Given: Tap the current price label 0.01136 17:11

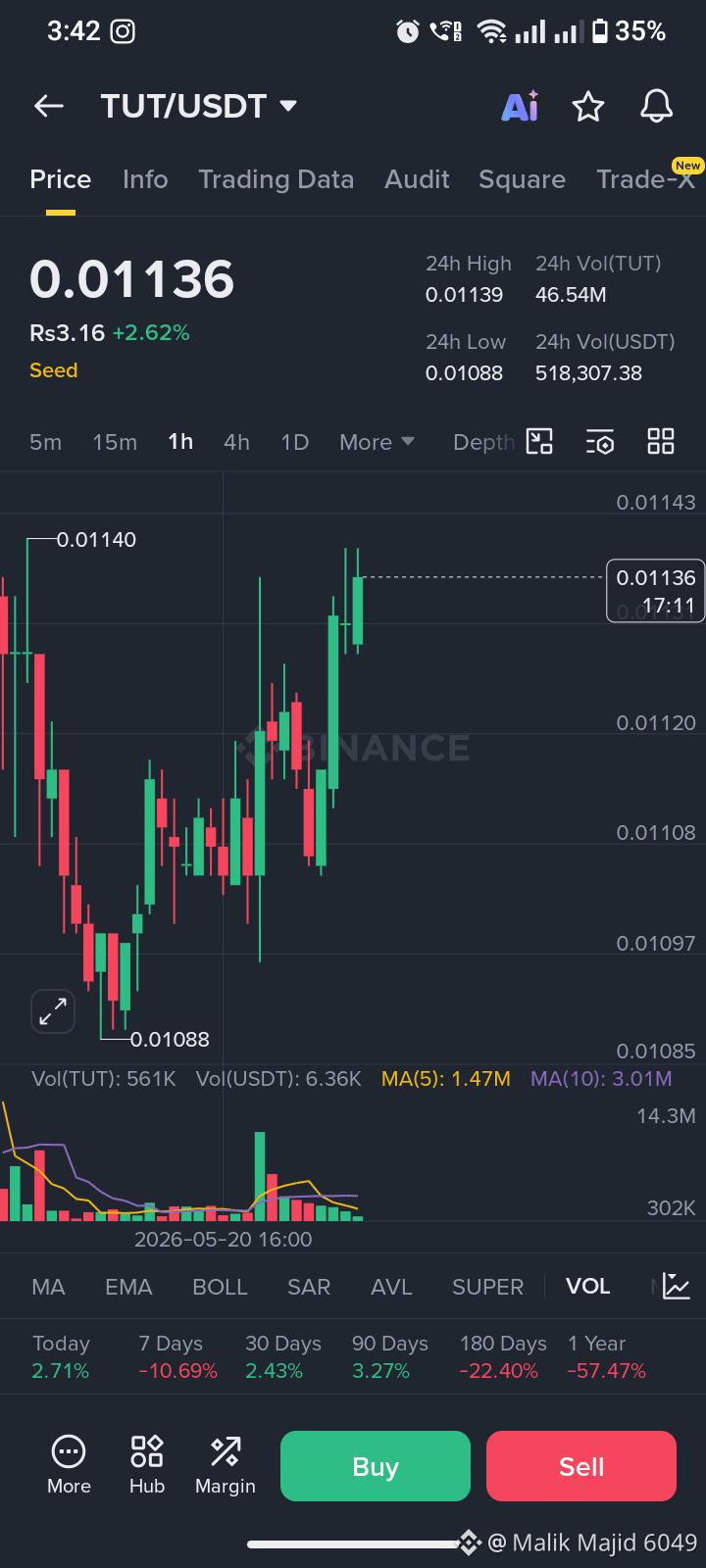Looking at the screenshot, I should click(x=656, y=591).
